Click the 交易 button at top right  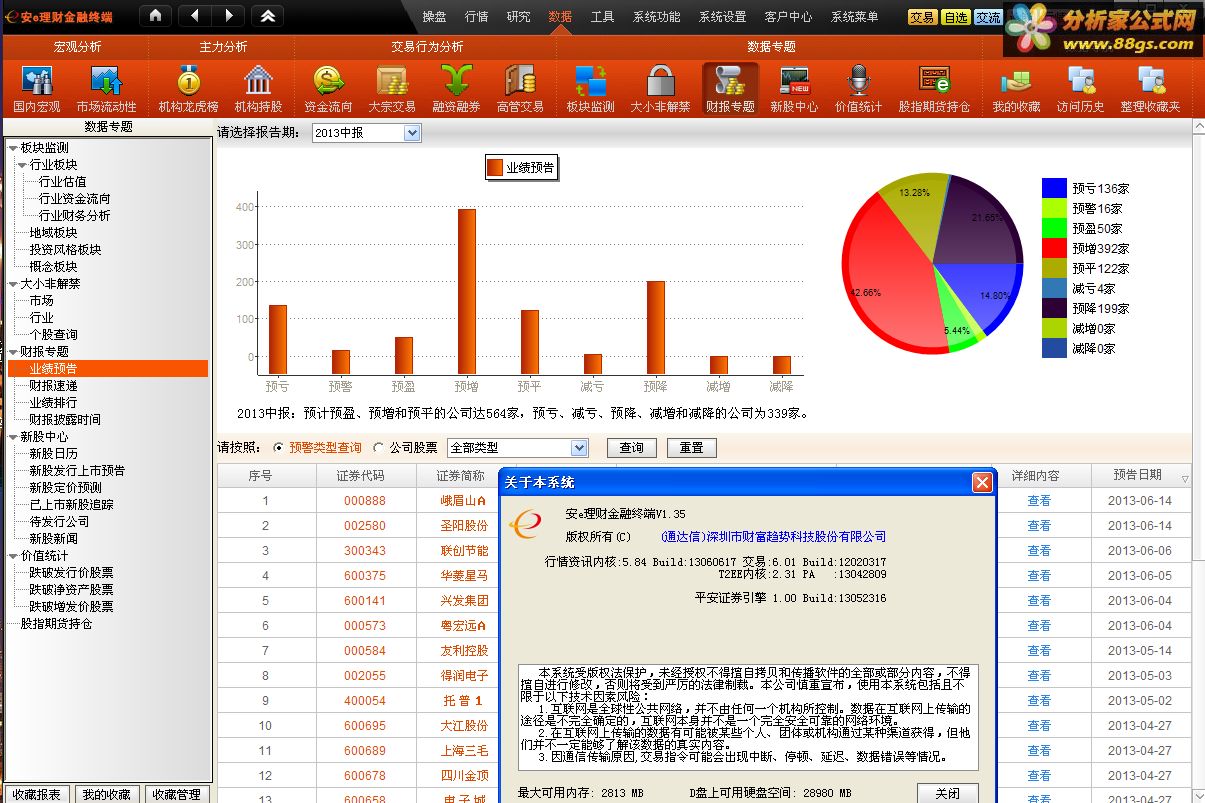(923, 17)
